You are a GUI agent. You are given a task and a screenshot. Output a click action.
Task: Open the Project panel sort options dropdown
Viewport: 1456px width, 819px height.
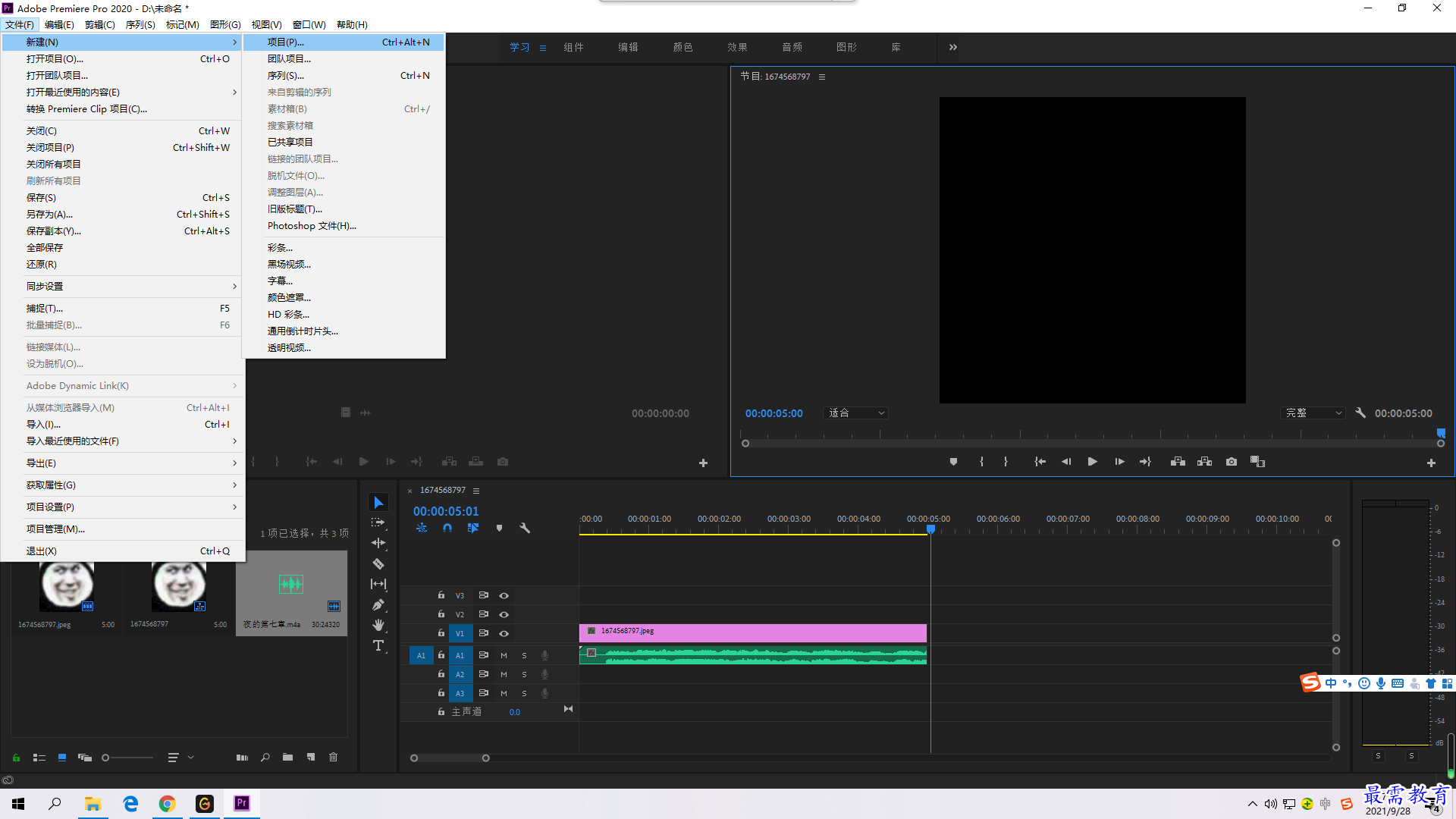point(180,758)
